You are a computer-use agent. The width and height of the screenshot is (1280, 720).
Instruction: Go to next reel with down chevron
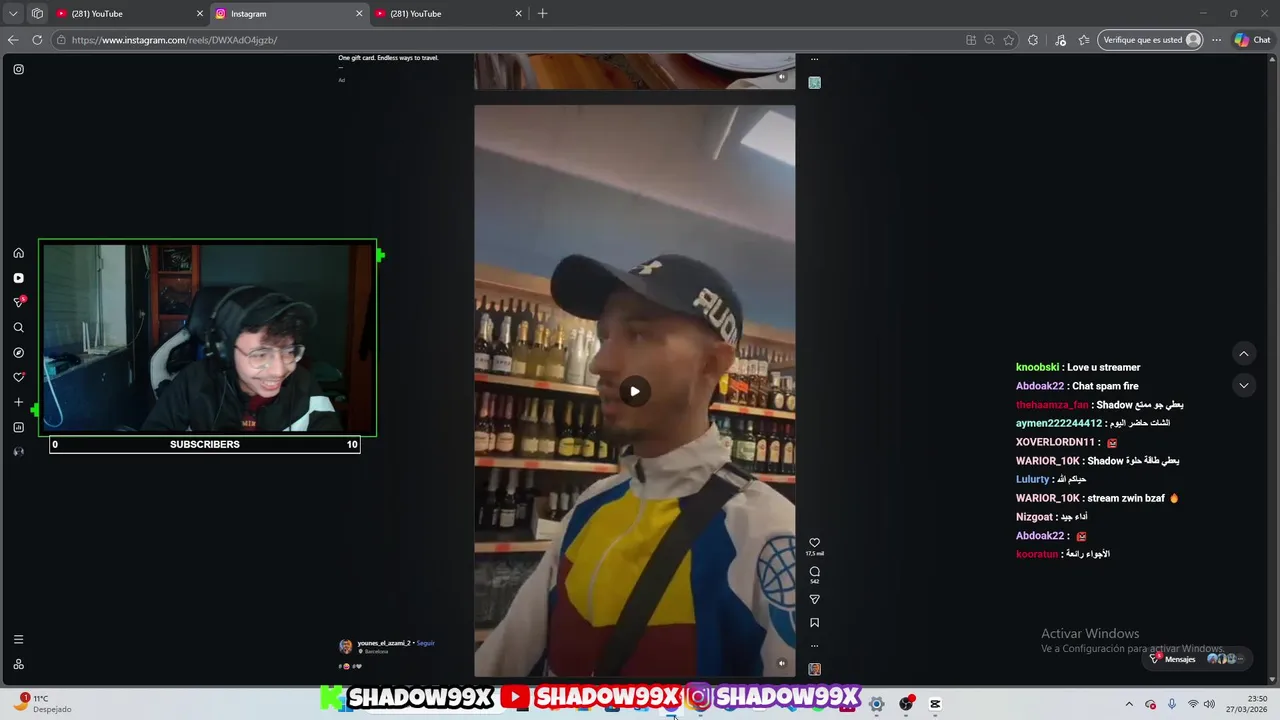point(1244,385)
